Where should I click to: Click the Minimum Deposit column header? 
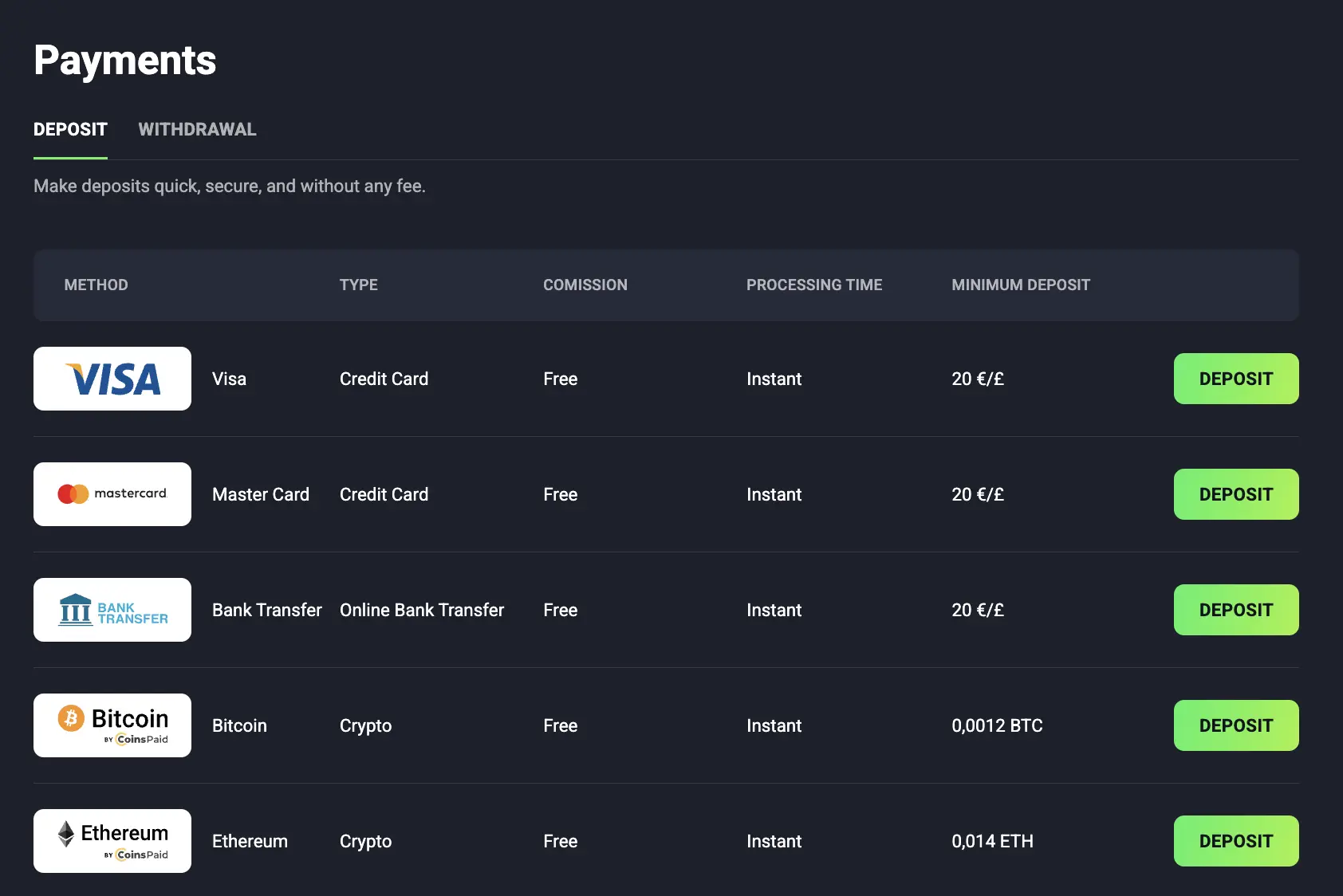[1020, 285]
